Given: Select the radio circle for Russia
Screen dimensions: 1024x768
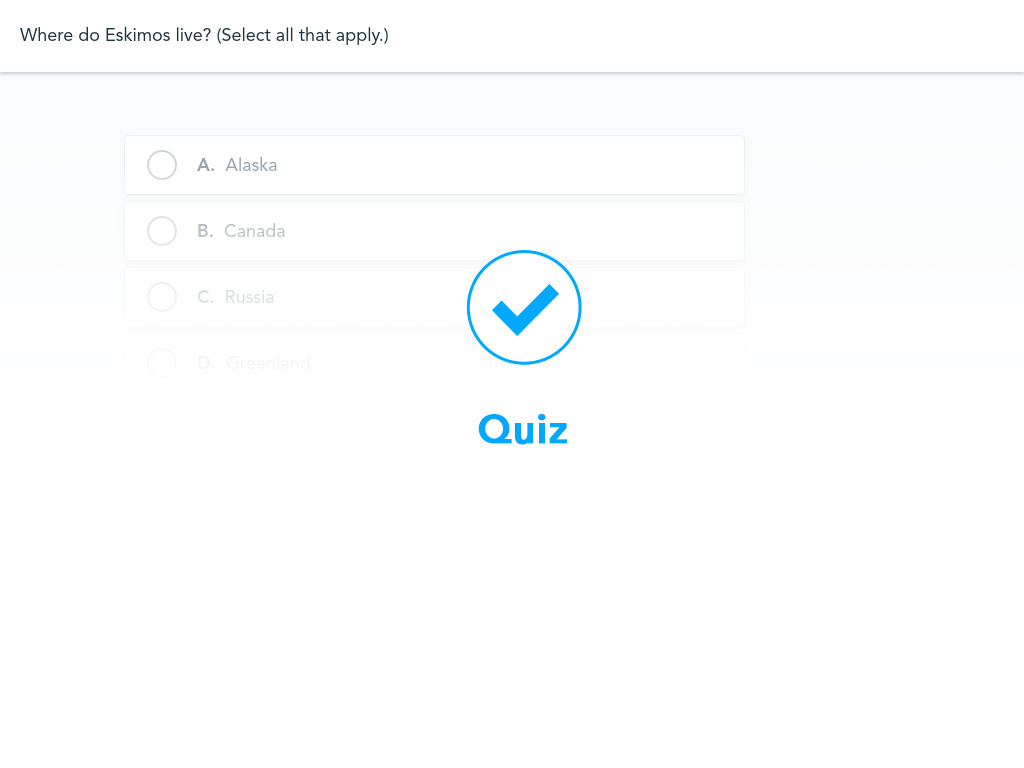Looking at the screenshot, I should (162, 296).
